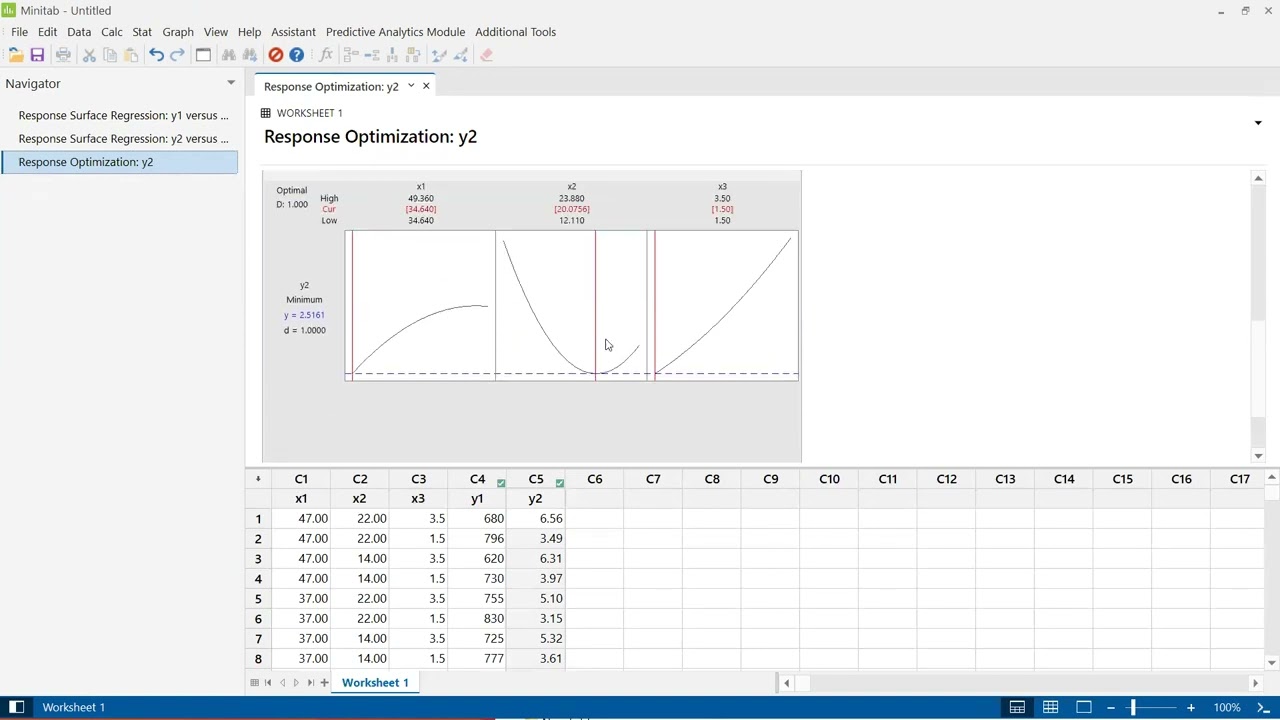This screenshot has width=1280, height=720.
Task: Switch to the grid-only view icon in the status bar
Action: coord(1050,707)
